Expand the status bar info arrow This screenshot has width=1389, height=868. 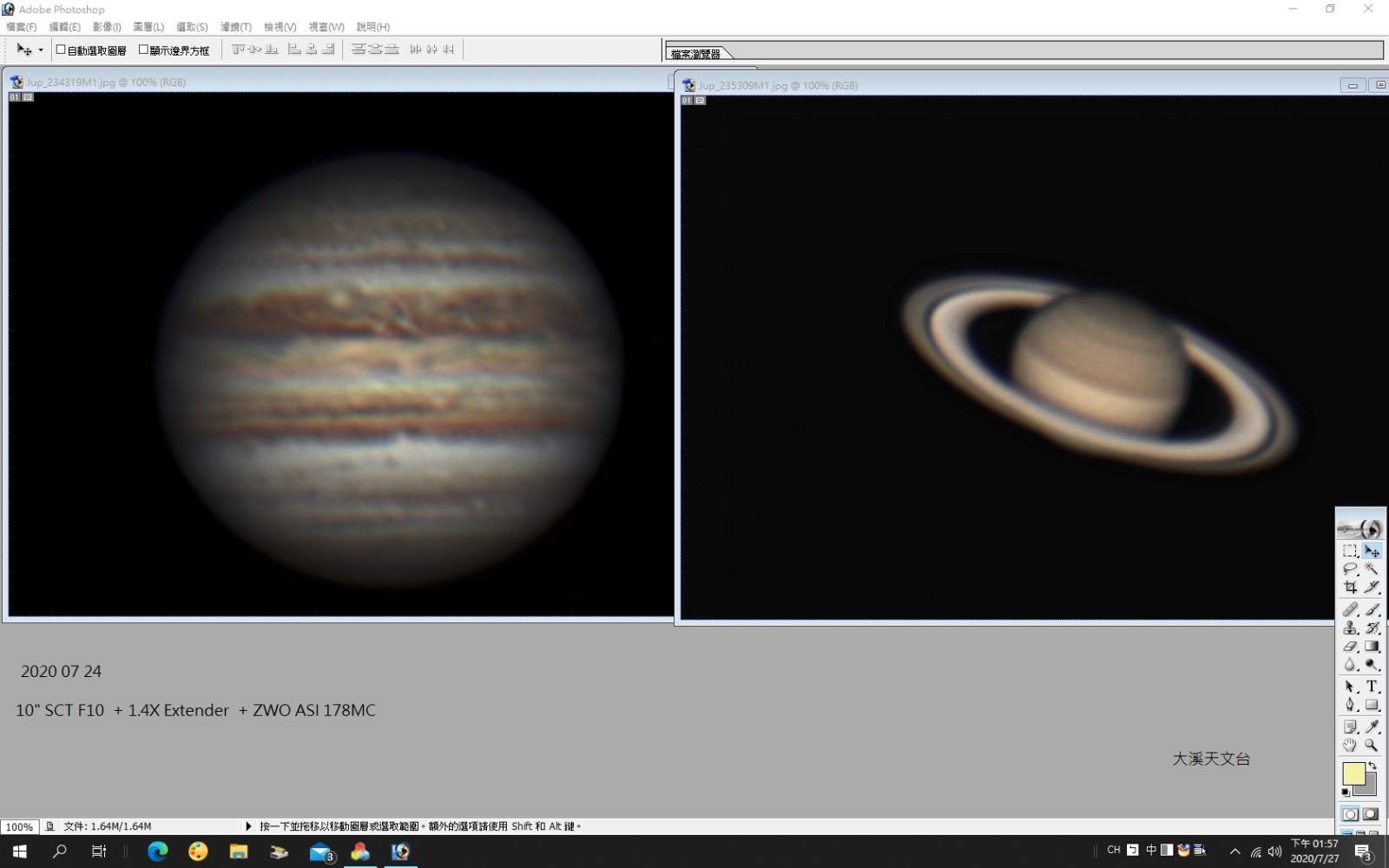(248, 826)
